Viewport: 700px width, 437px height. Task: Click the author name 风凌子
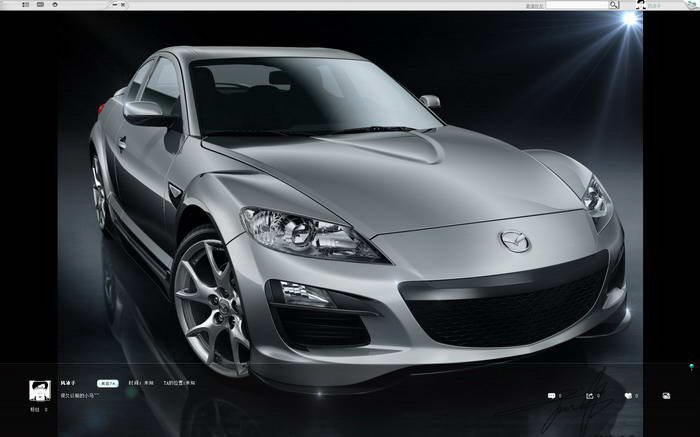[68, 383]
